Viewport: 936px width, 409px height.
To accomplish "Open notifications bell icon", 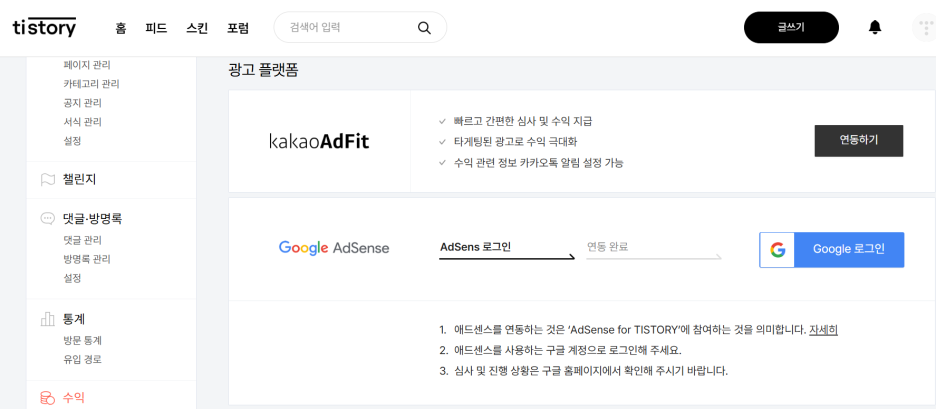I will (875, 27).
